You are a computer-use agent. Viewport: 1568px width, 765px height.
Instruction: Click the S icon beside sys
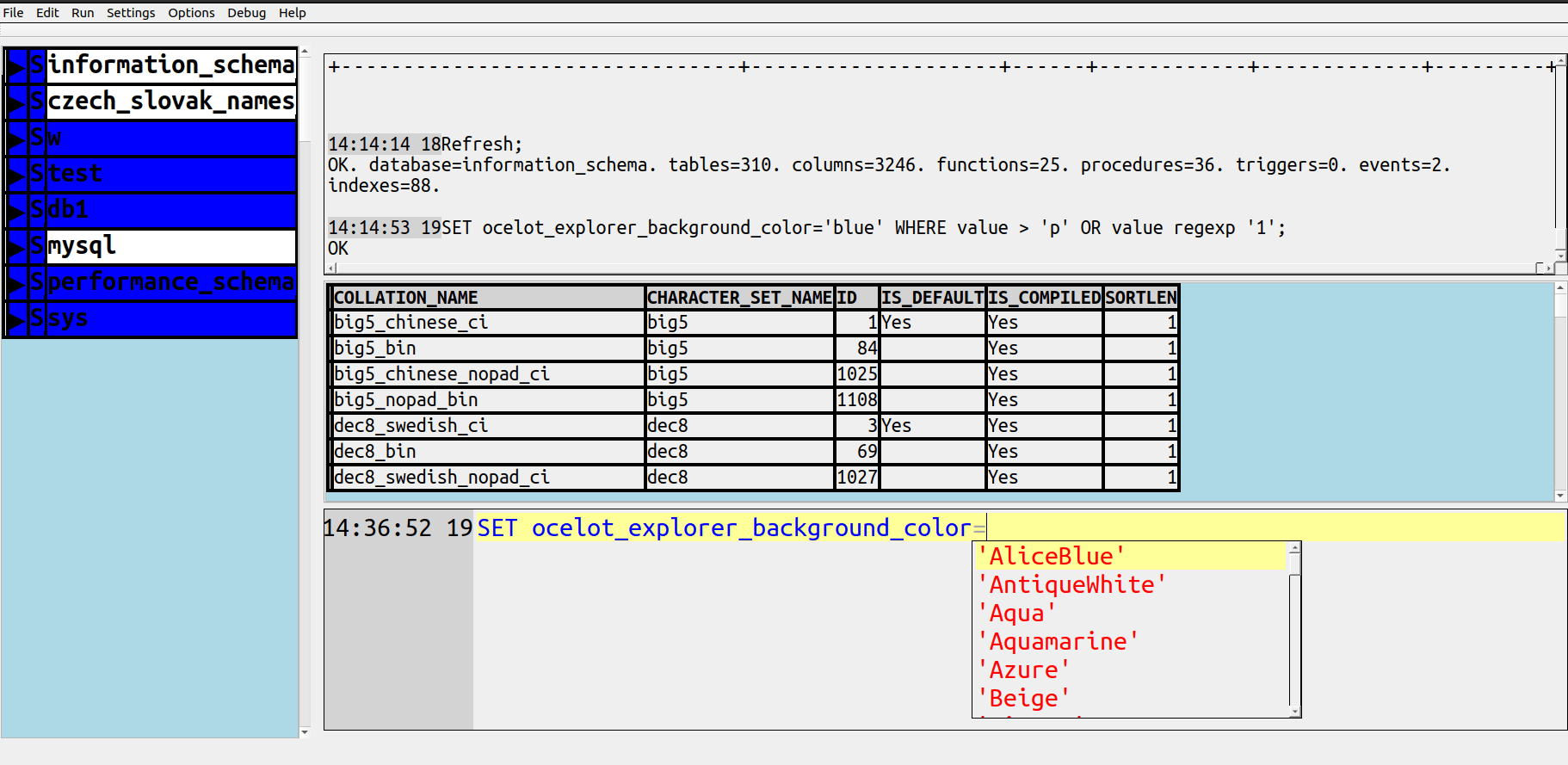pos(37,318)
